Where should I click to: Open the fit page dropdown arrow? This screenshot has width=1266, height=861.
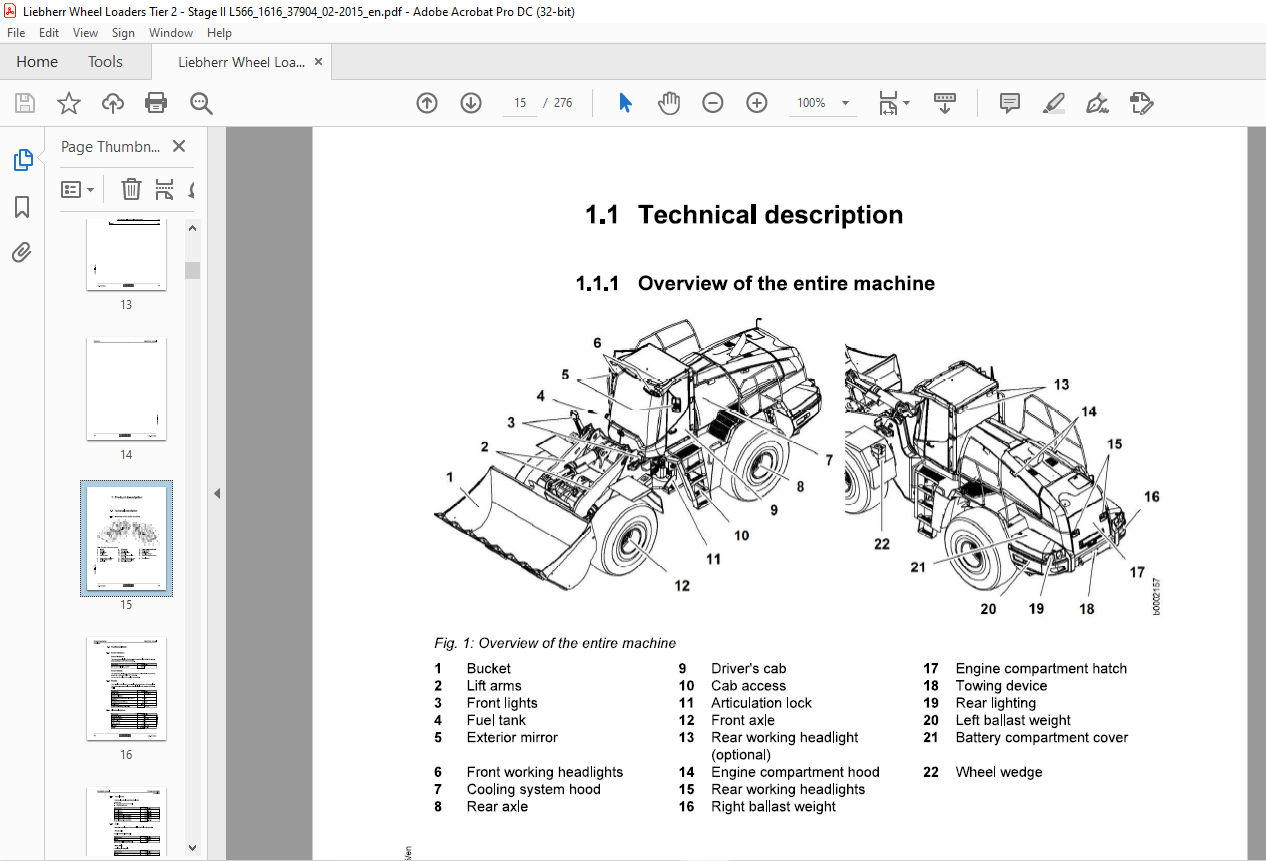click(907, 103)
